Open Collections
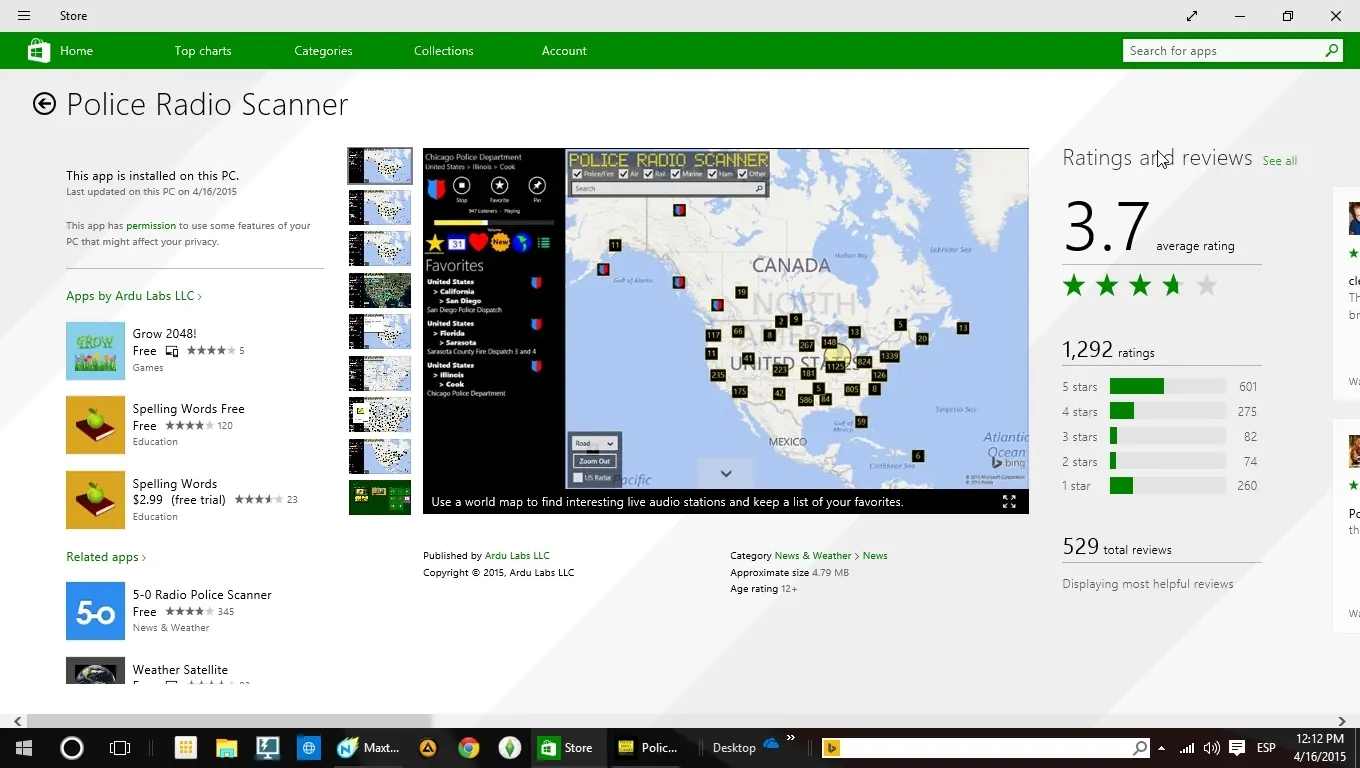The width and height of the screenshot is (1360, 768). [x=444, y=51]
